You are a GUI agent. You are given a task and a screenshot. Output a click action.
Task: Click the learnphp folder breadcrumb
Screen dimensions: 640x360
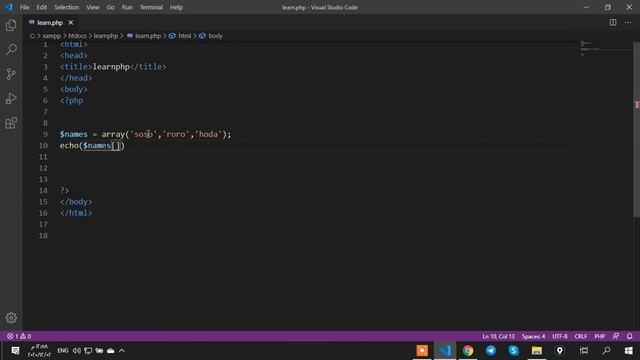pyautogui.click(x=106, y=36)
